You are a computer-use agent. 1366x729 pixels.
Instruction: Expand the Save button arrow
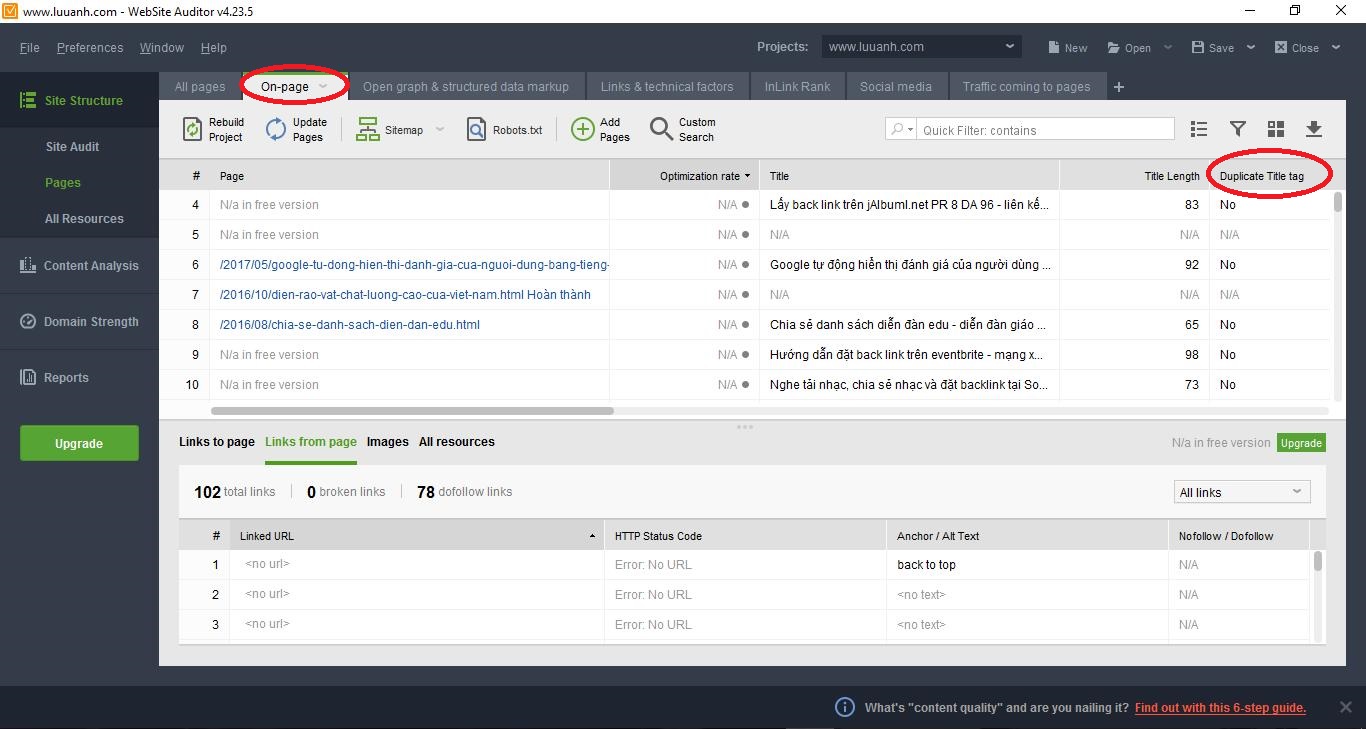click(1251, 48)
